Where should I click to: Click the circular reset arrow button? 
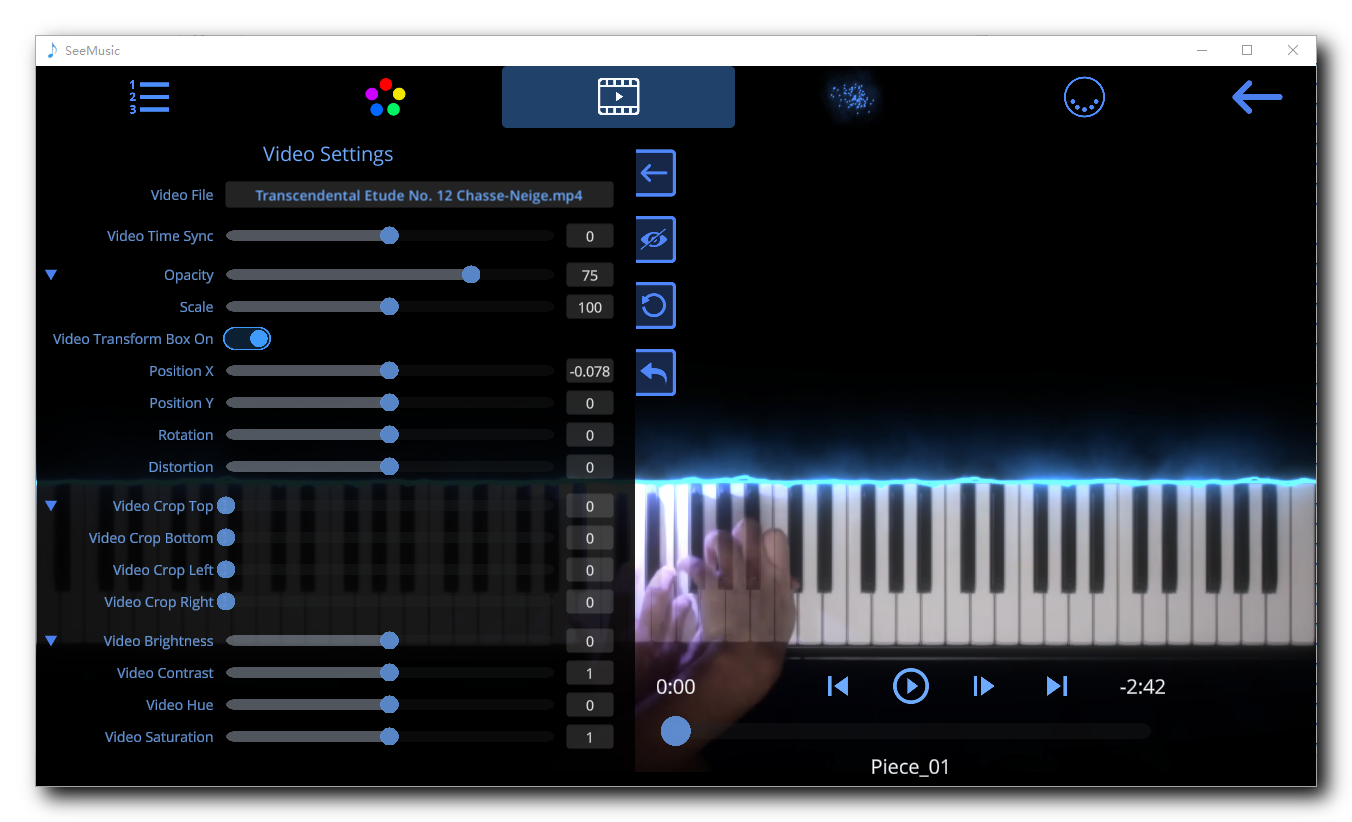(x=655, y=306)
